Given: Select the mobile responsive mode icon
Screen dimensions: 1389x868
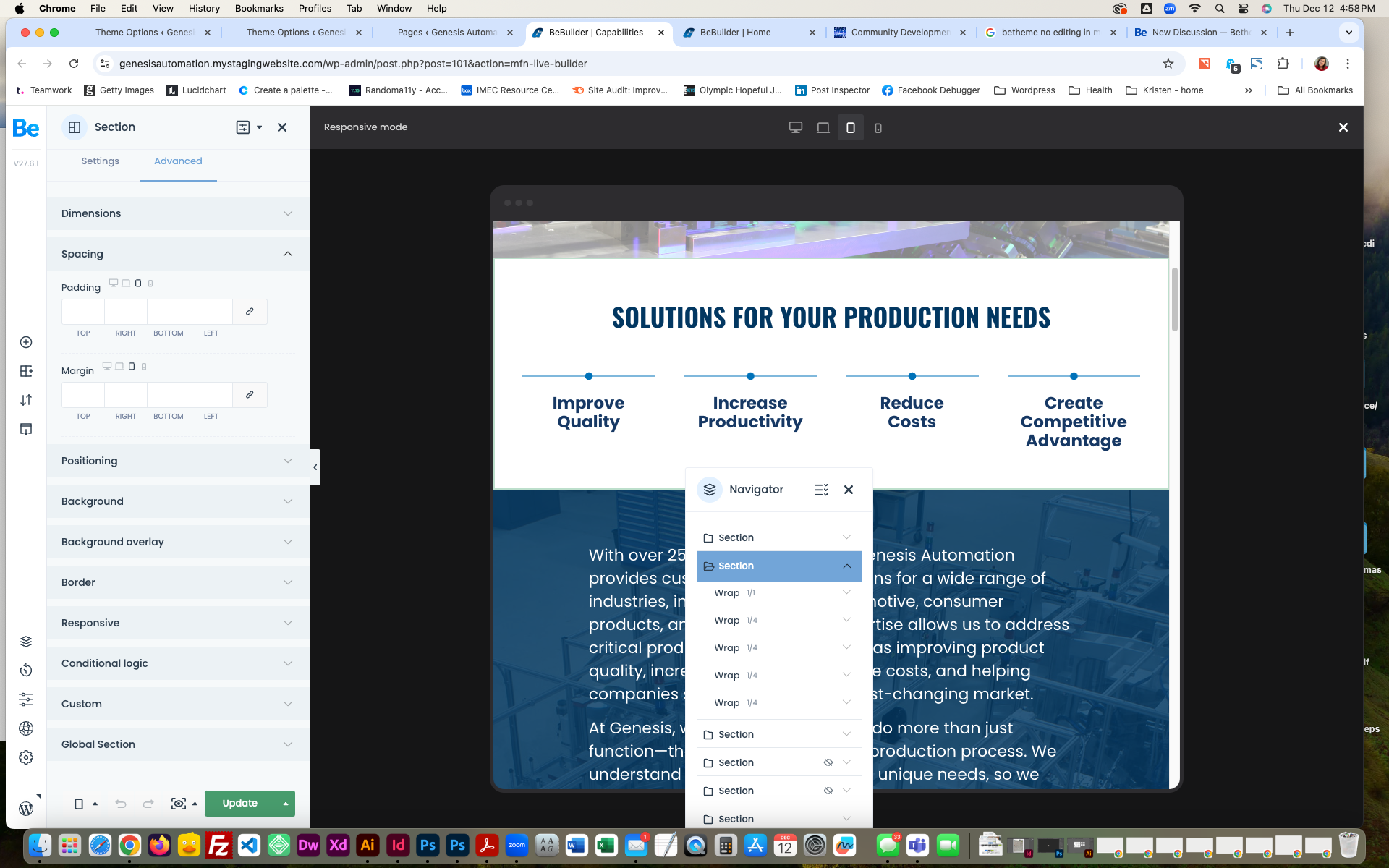Looking at the screenshot, I should pos(878,127).
